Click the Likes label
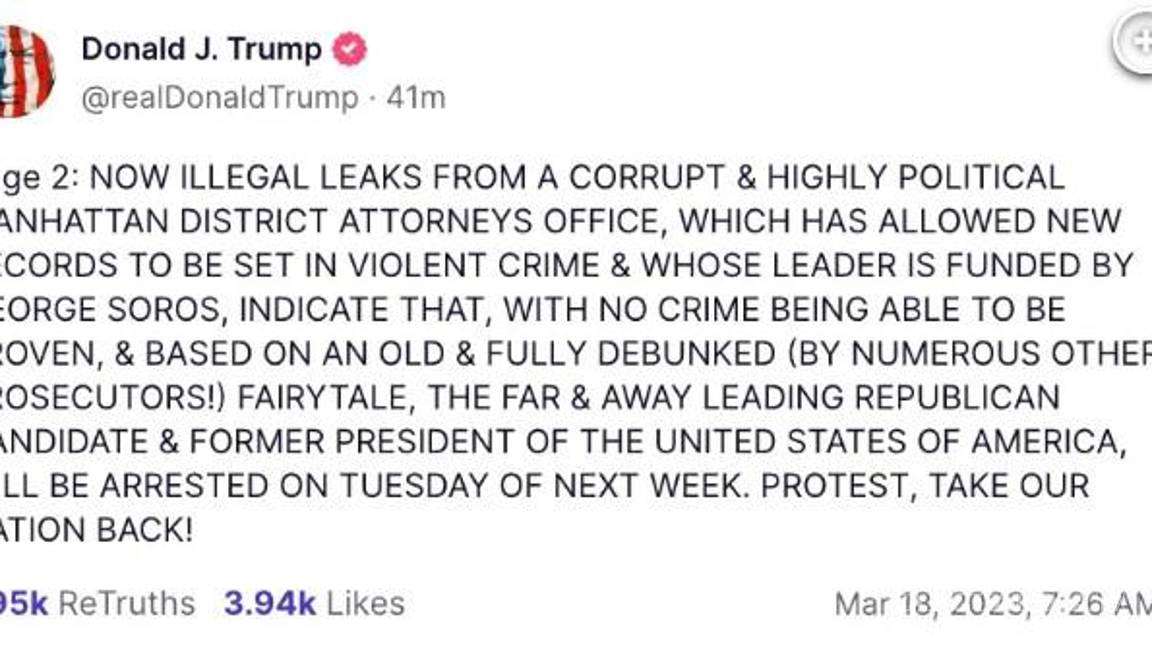Viewport: 1152px width, 648px height. (365, 602)
